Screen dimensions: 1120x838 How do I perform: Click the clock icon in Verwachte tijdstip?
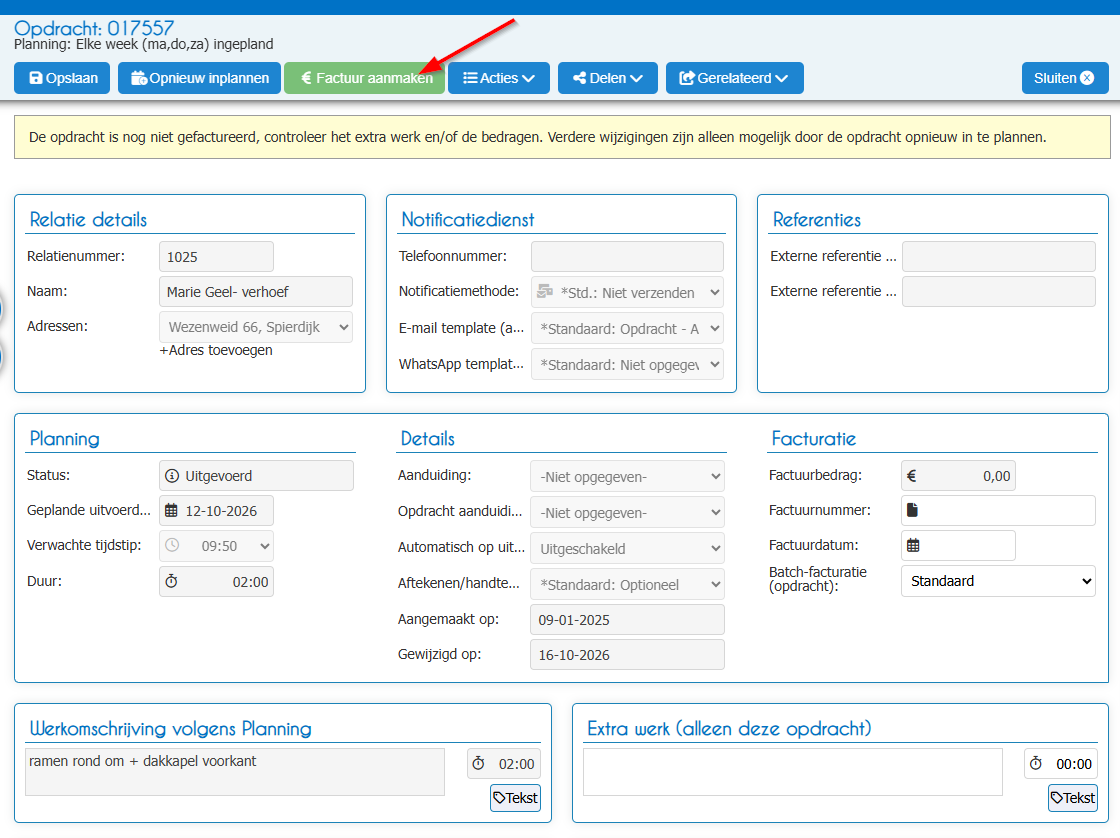[172, 546]
